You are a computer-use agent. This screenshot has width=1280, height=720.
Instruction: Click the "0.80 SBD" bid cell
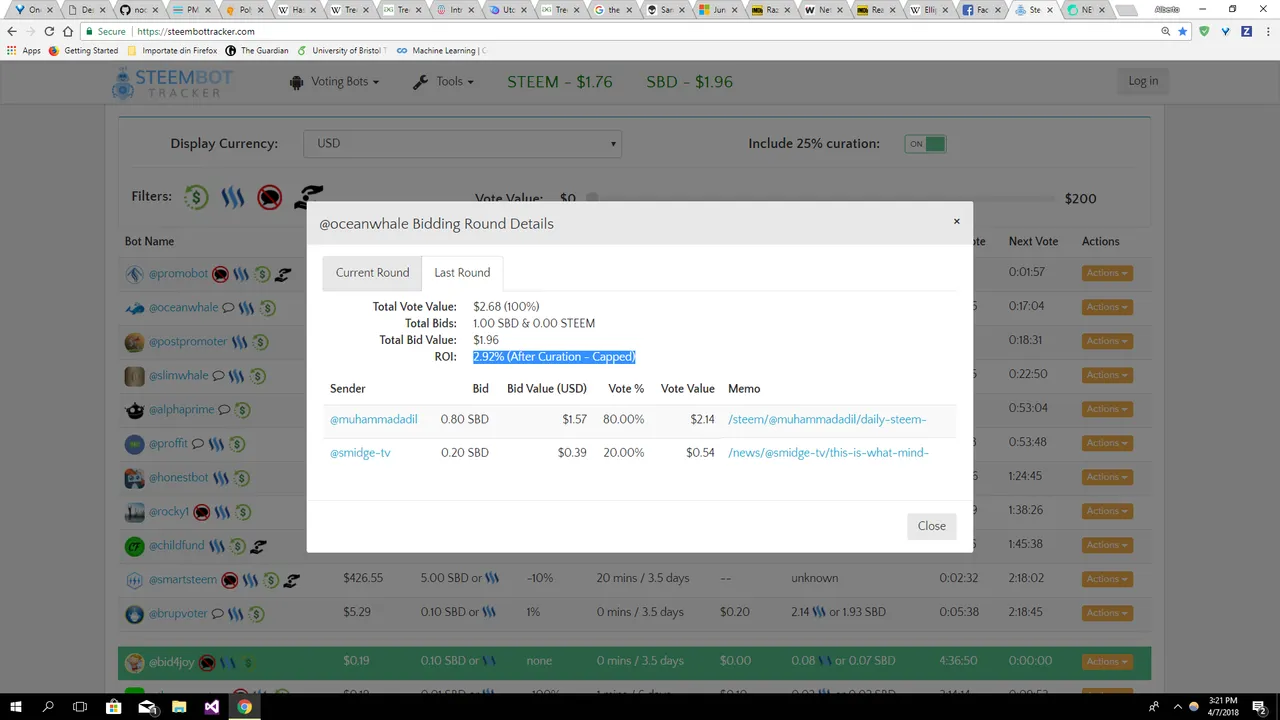(x=465, y=420)
